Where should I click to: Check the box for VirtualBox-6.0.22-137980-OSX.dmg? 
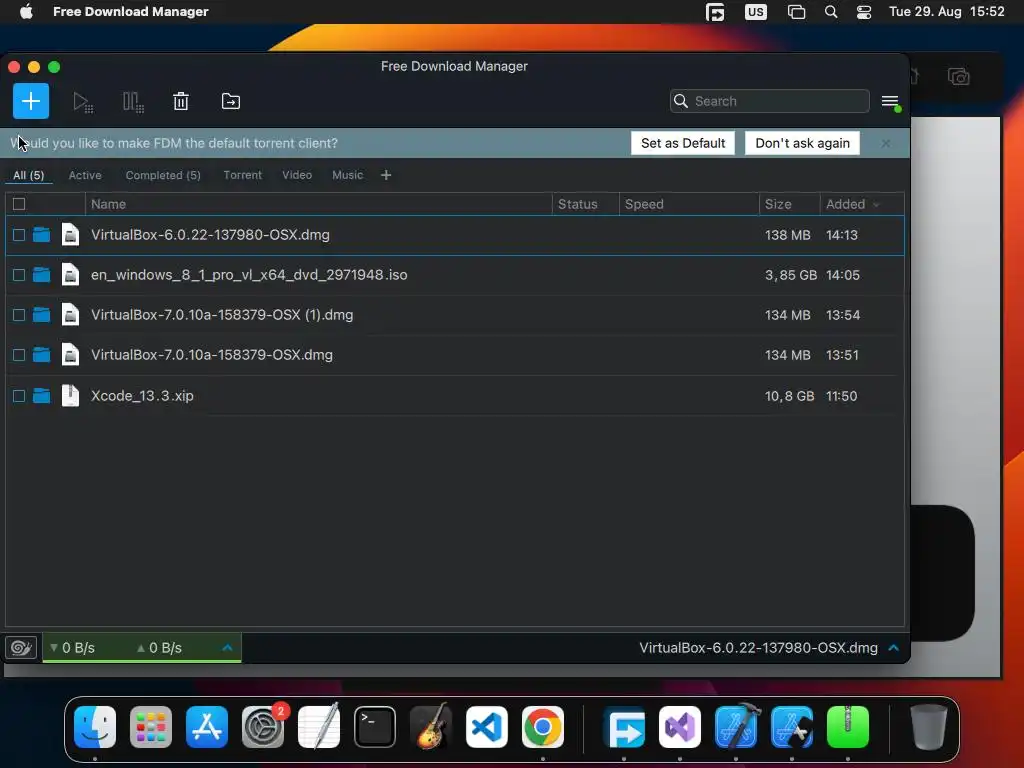(19, 235)
